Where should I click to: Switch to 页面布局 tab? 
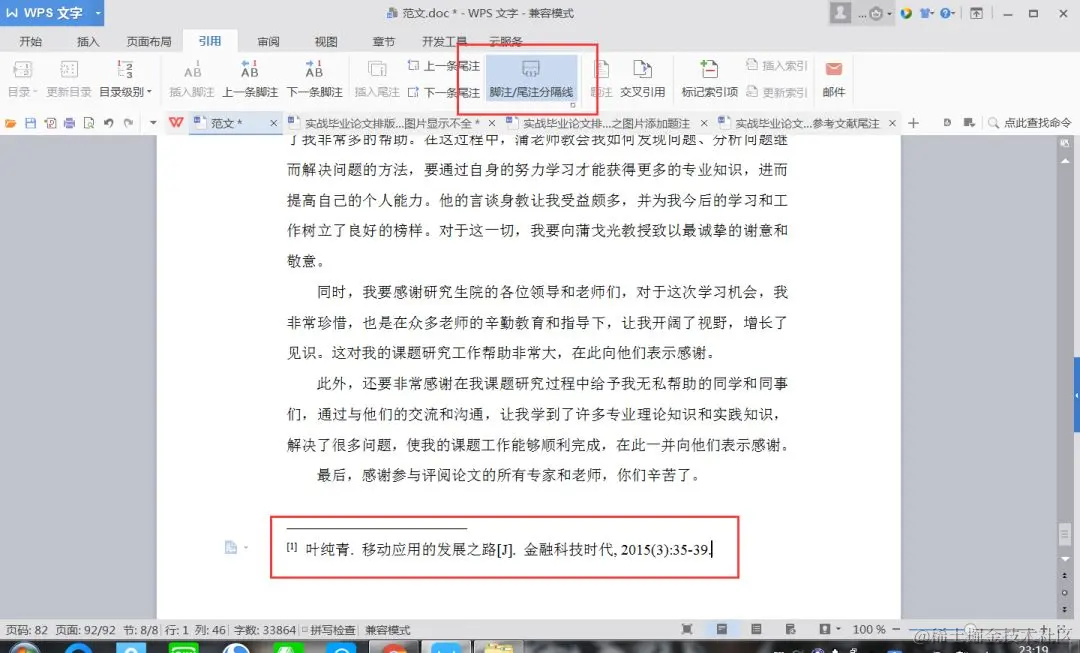click(x=149, y=41)
